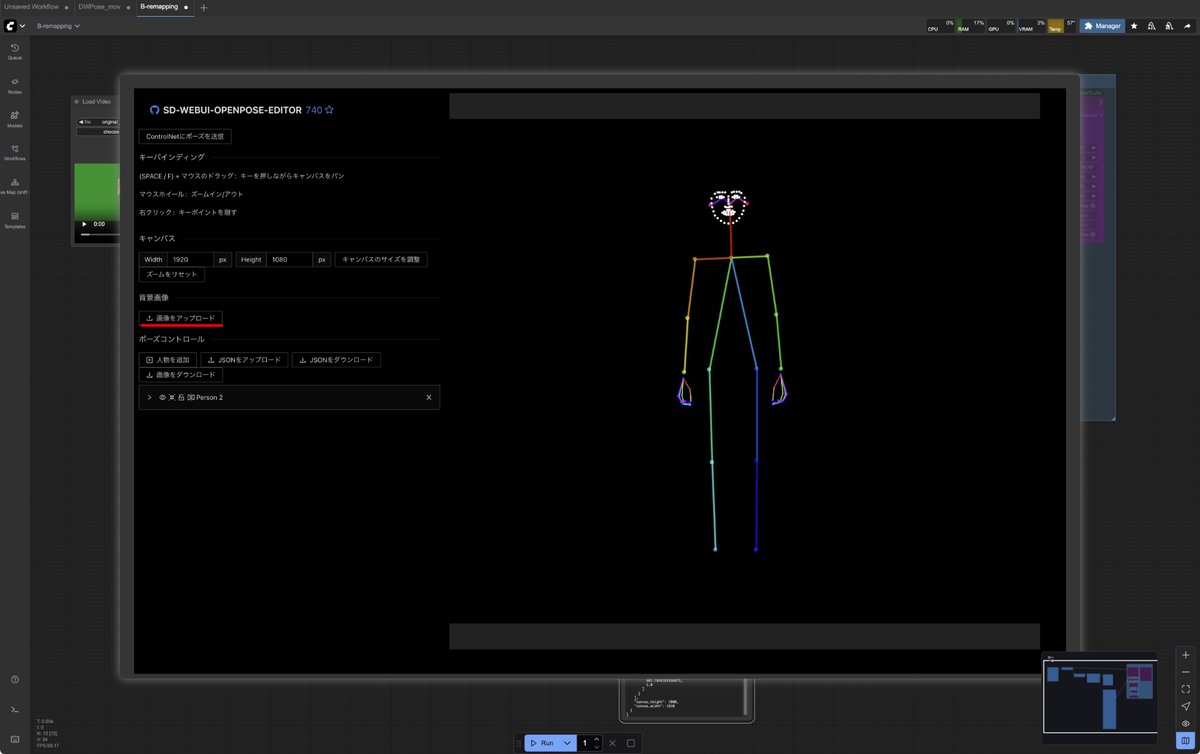Screen dimensions: 1200x754
Task: Click the ControlNetにポーズを送信 button
Action: click(185, 135)
